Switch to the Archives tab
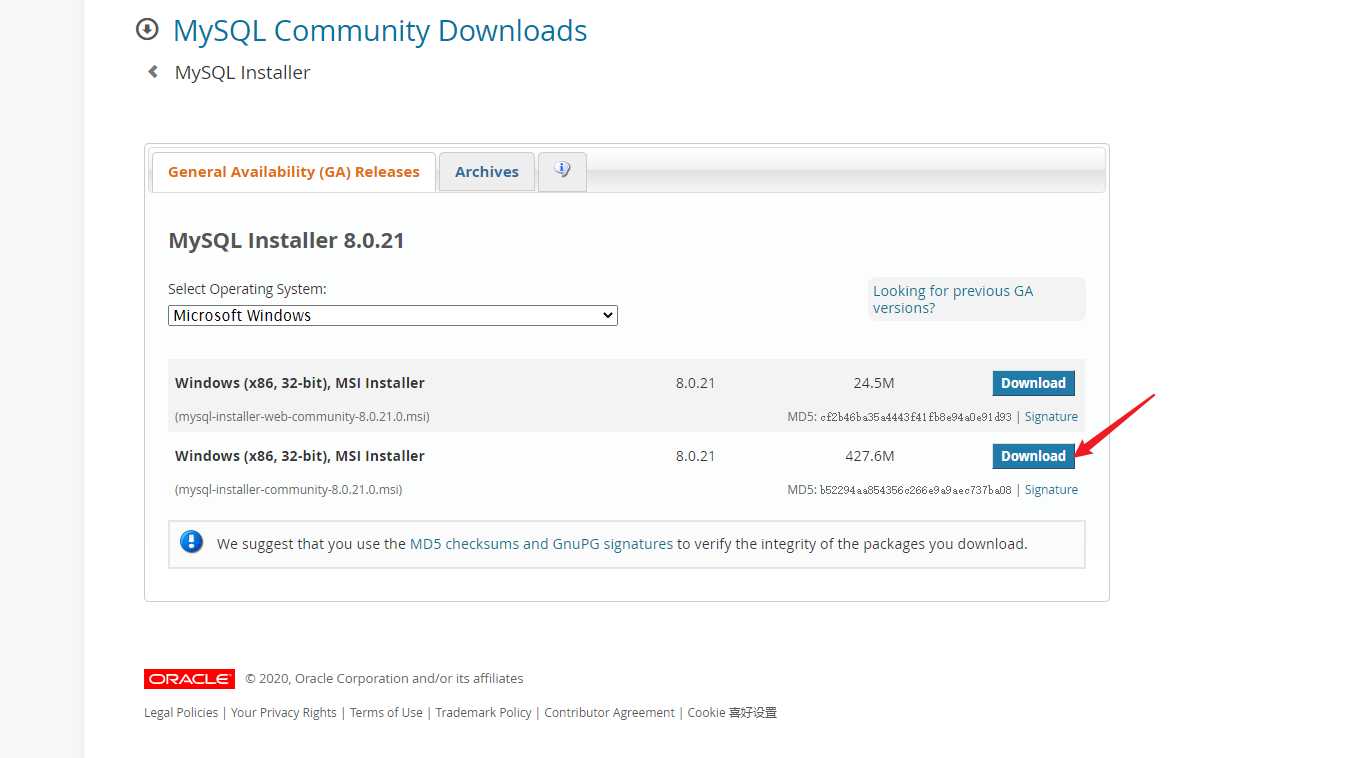Screen dimensions: 1350x758 [x=487, y=172]
